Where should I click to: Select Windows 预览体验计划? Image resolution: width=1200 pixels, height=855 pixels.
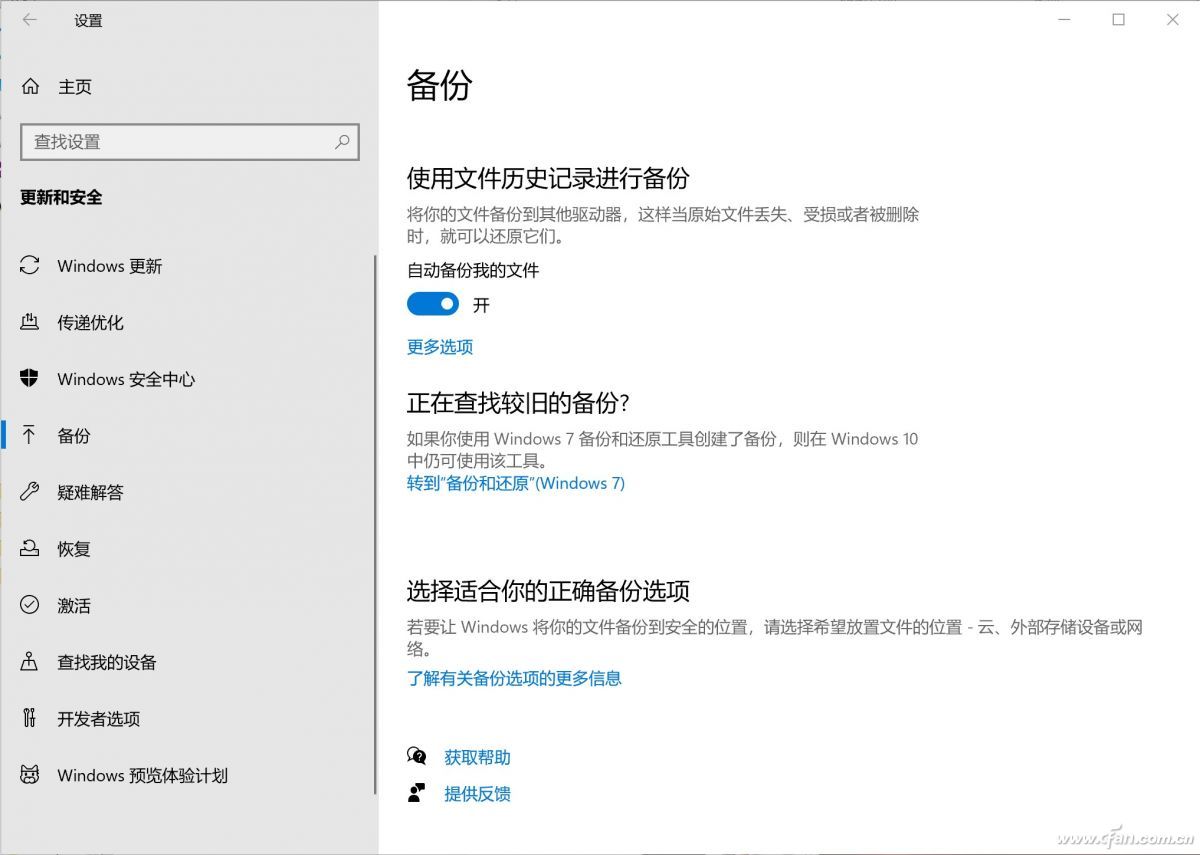coord(140,775)
